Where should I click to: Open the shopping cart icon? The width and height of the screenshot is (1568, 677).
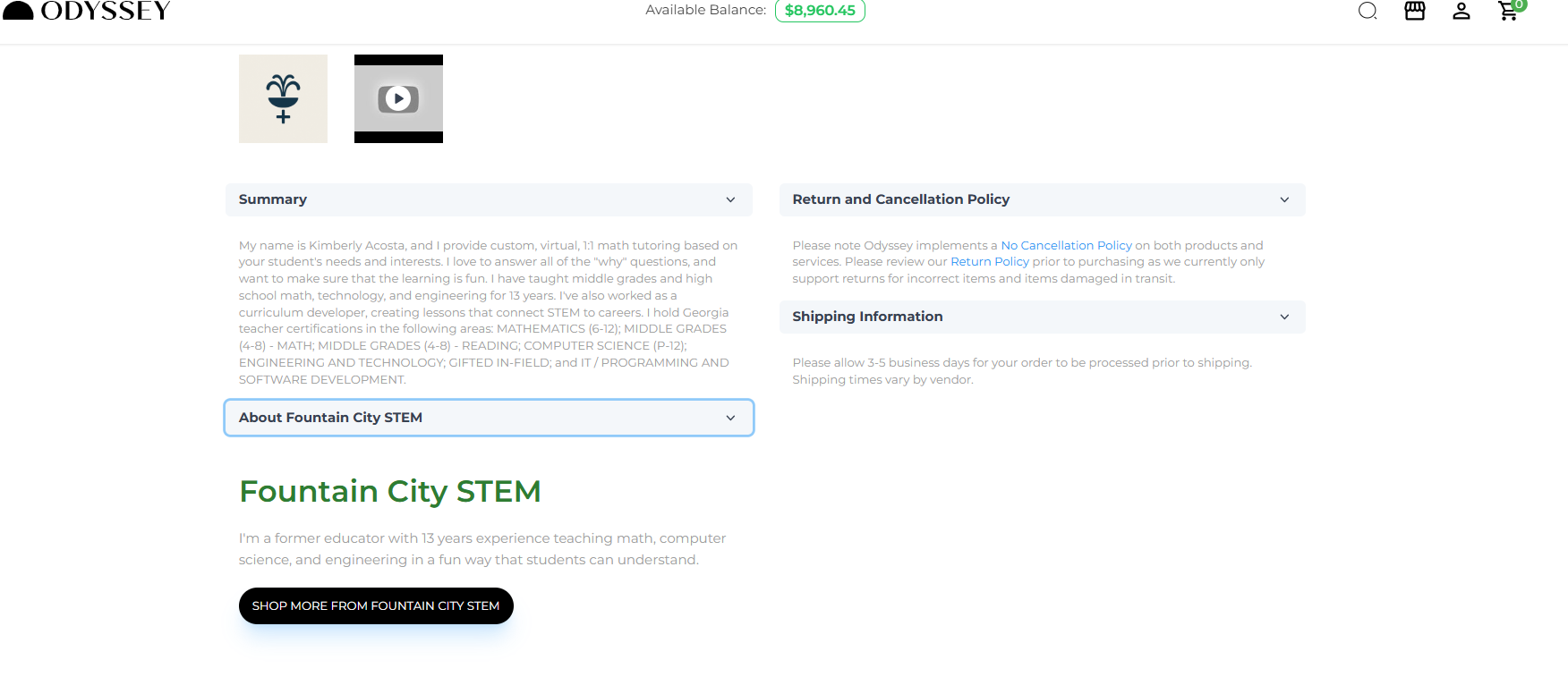1510,10
